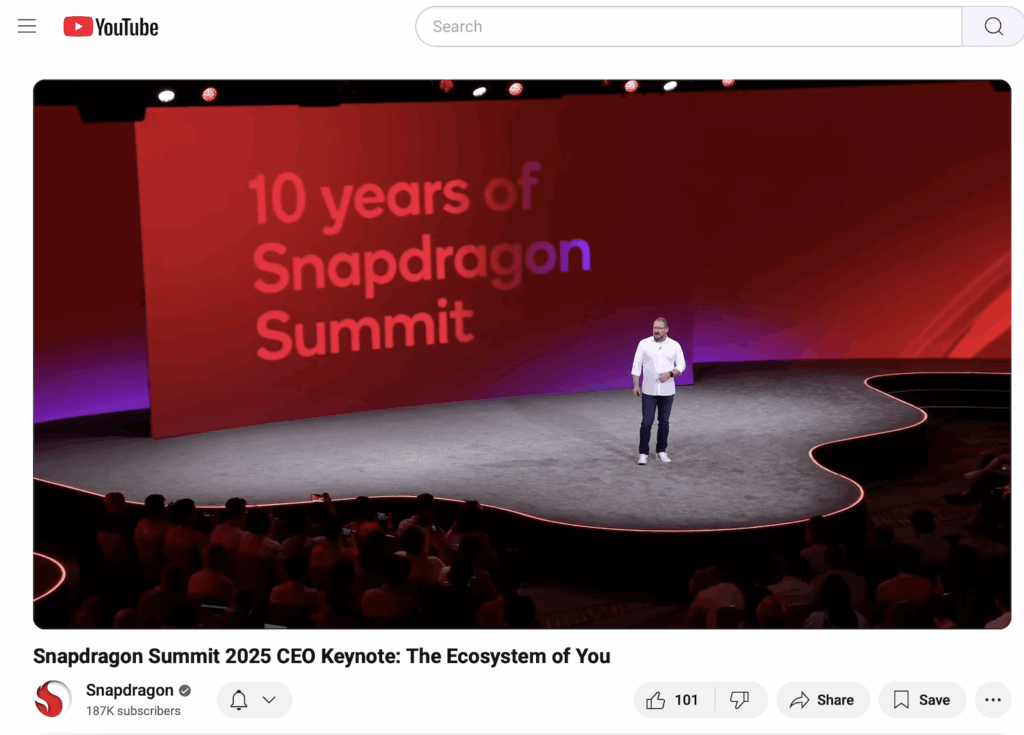Click the video title Snapdragon Summit 2025

click(321, 656)
